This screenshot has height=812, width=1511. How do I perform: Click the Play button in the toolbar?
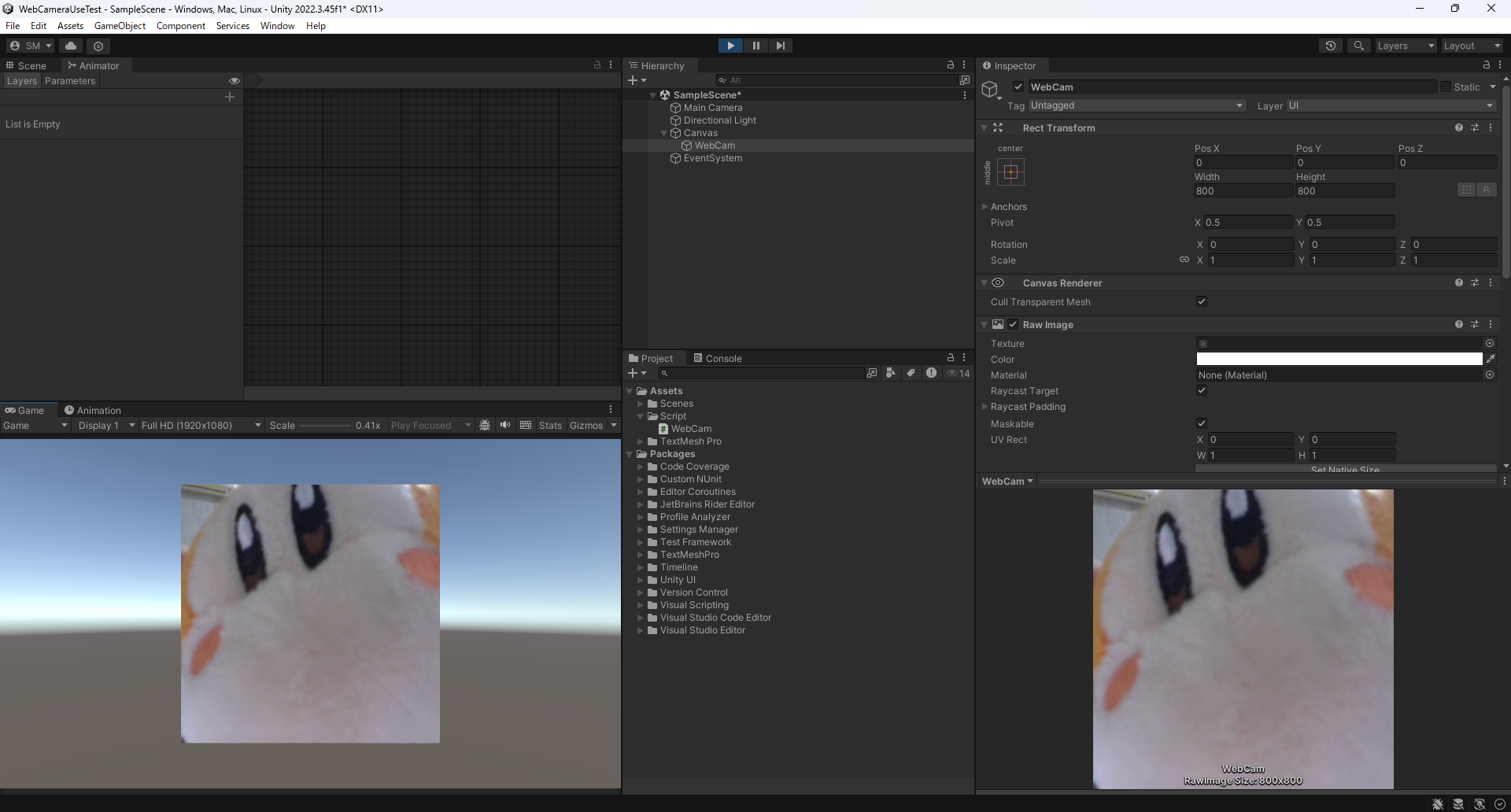730,46
